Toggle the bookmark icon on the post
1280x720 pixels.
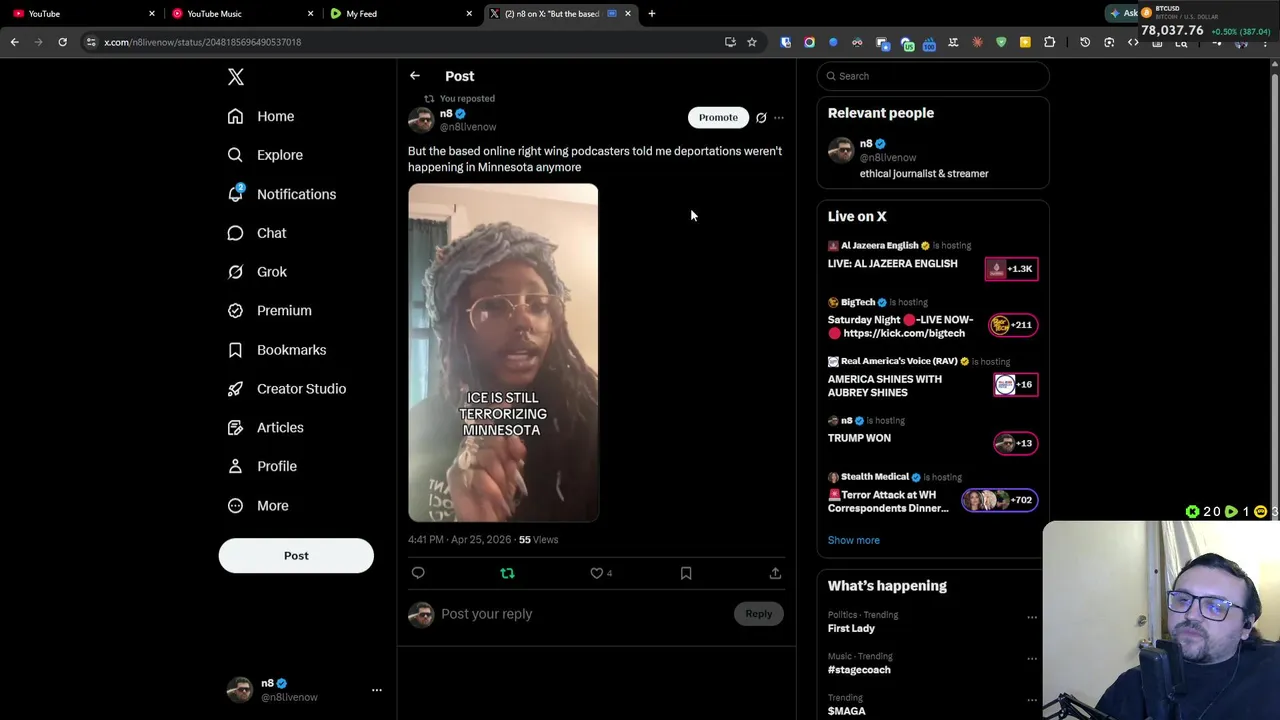[686, 573]
